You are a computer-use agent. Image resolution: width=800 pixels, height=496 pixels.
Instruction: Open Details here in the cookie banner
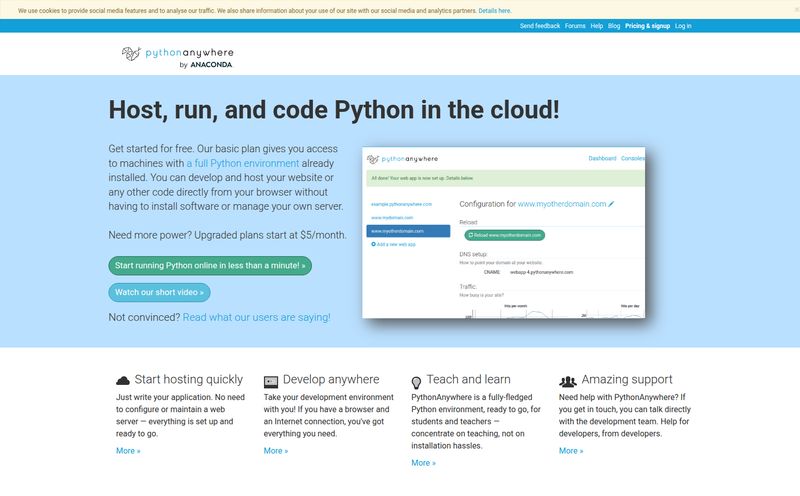pyautogui.click(x=494, y=11)
